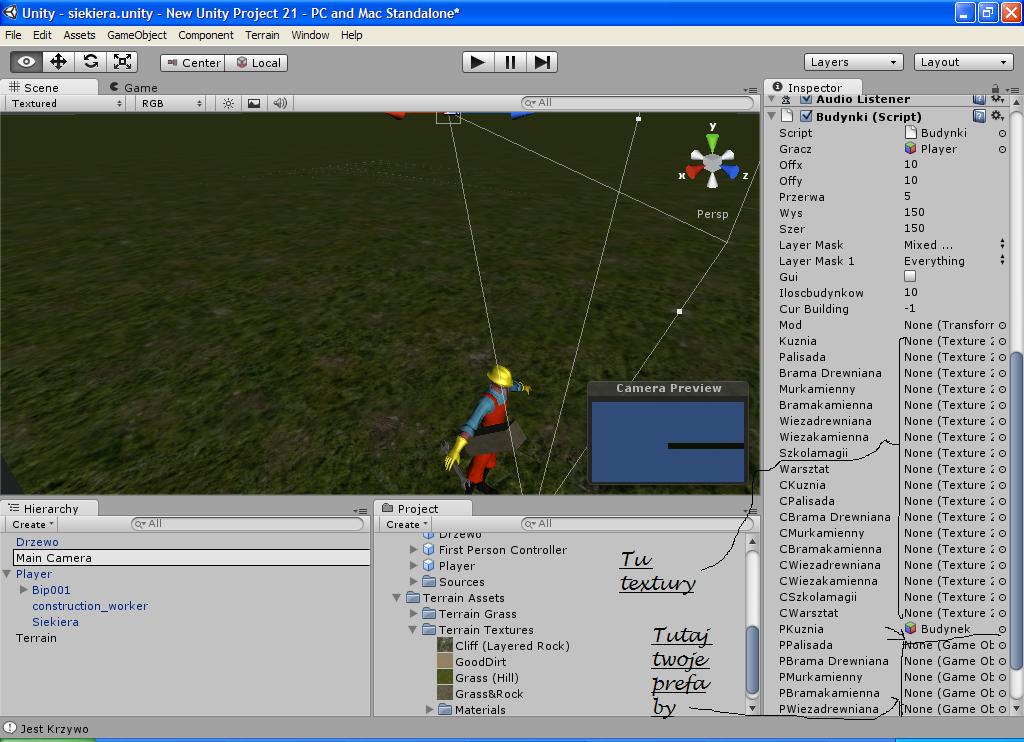The width and height of the screenshot is (1024, 742).
Task: Toggle scene audio speaker icon
Action: click(x=280, y=103)
